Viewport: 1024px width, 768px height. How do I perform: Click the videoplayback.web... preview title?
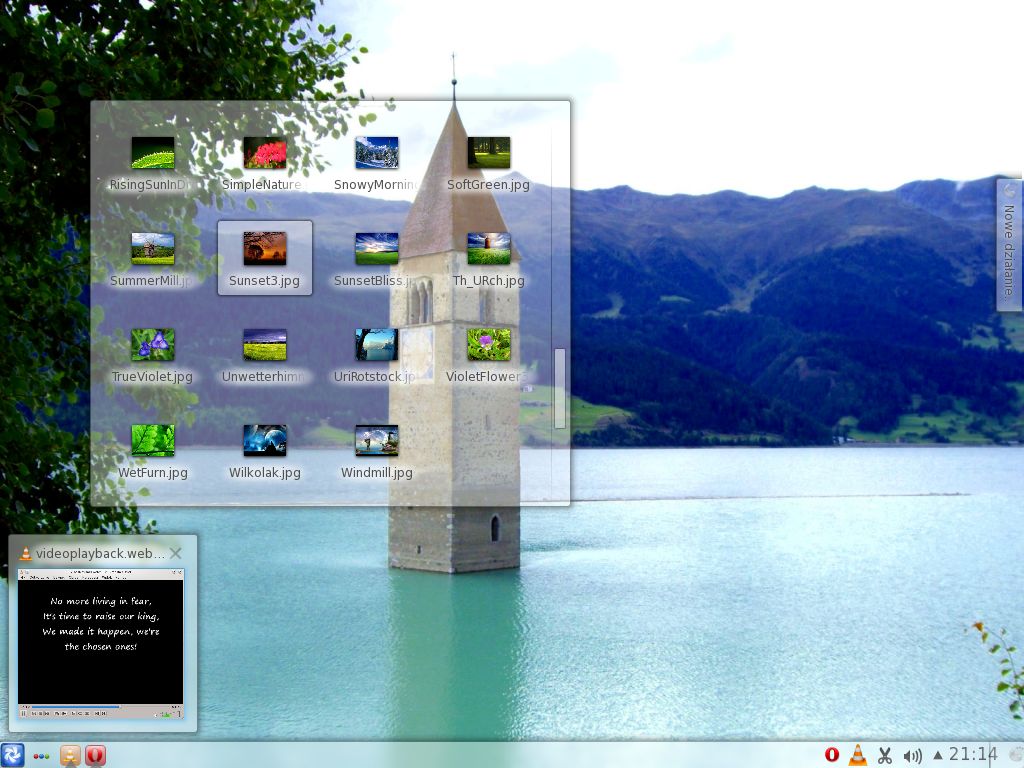pyautogui.click(x=100, y=553)
